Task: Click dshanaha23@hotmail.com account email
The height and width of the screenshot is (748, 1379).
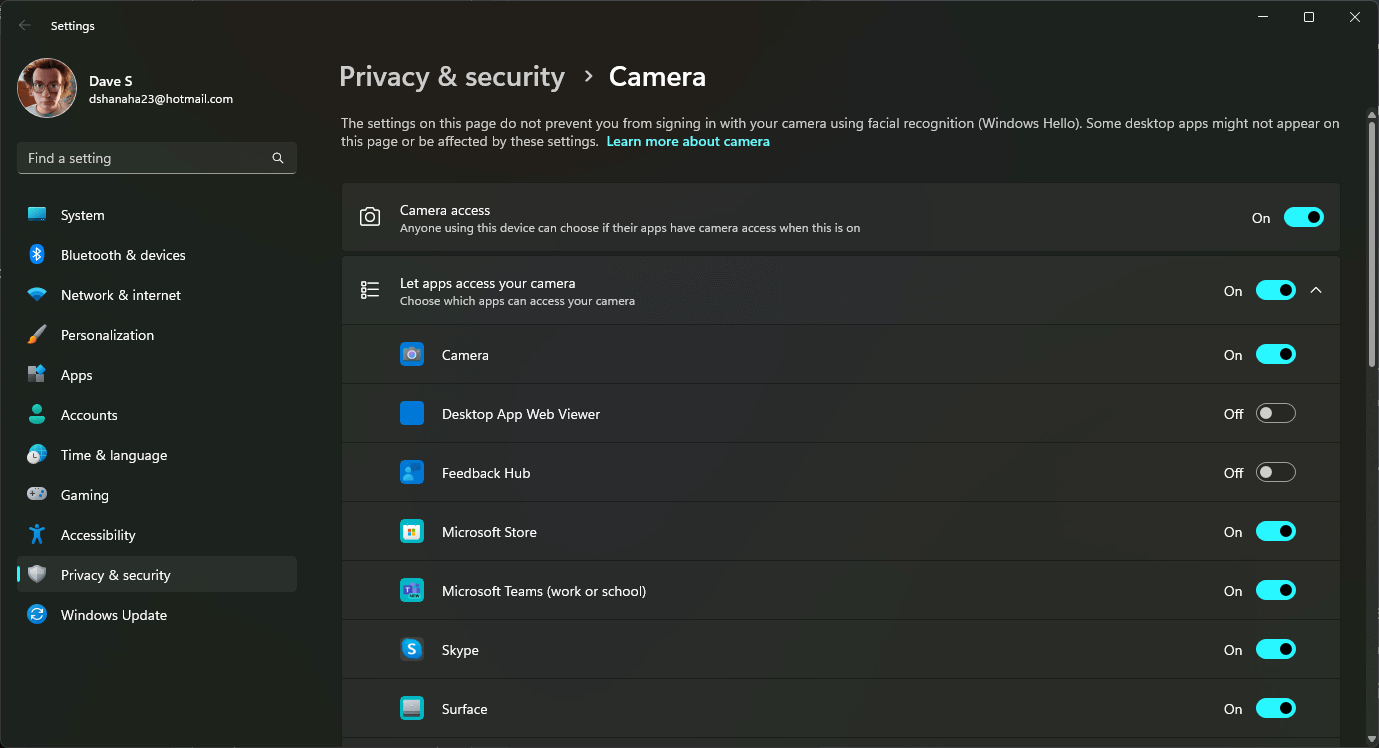Action: (160, 99)
